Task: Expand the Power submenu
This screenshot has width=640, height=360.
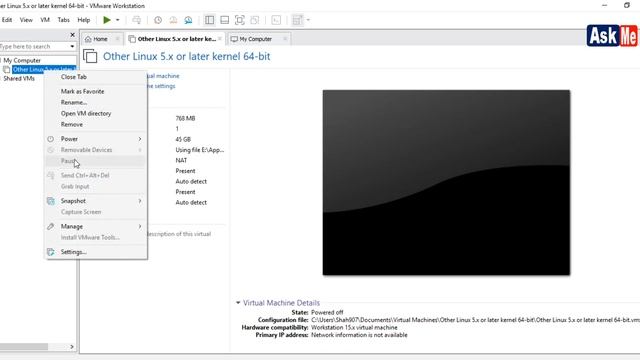Action: (96, 139)
